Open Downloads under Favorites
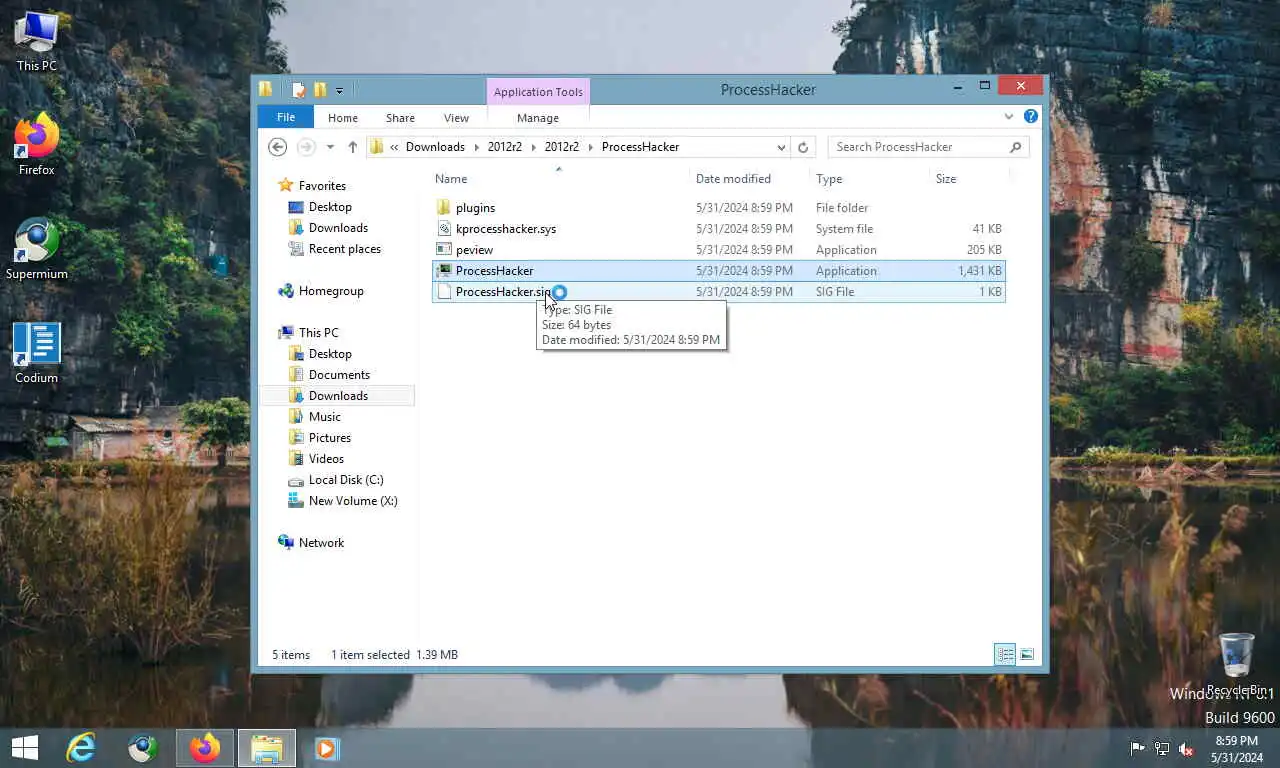 (338, 228)
